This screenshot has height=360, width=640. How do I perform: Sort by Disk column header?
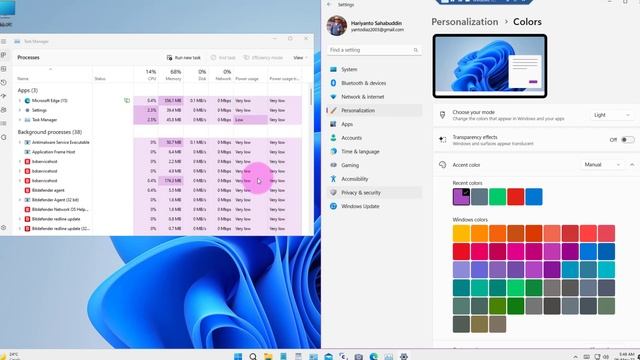click(x=196, y=75)
